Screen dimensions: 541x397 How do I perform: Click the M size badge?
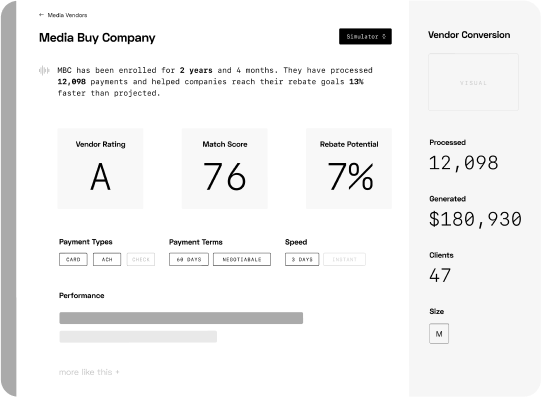tap(439, 334)
